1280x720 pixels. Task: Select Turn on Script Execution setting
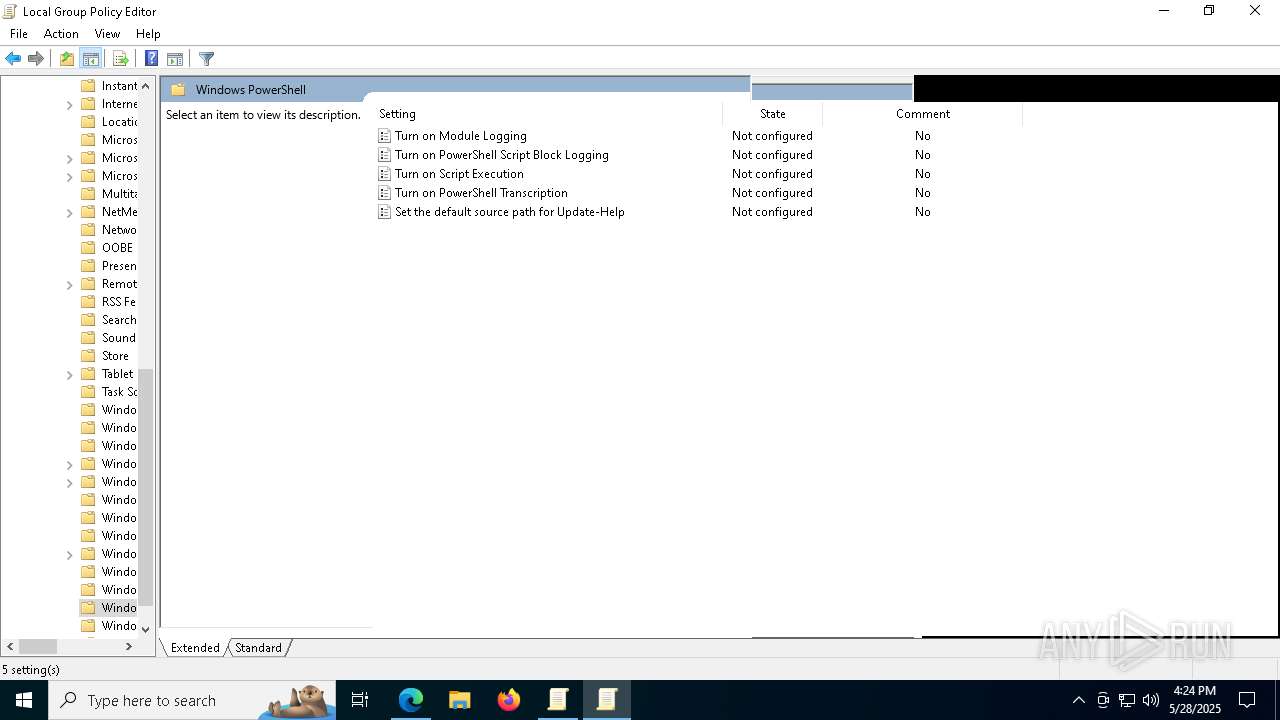click(x=459, y=174)
